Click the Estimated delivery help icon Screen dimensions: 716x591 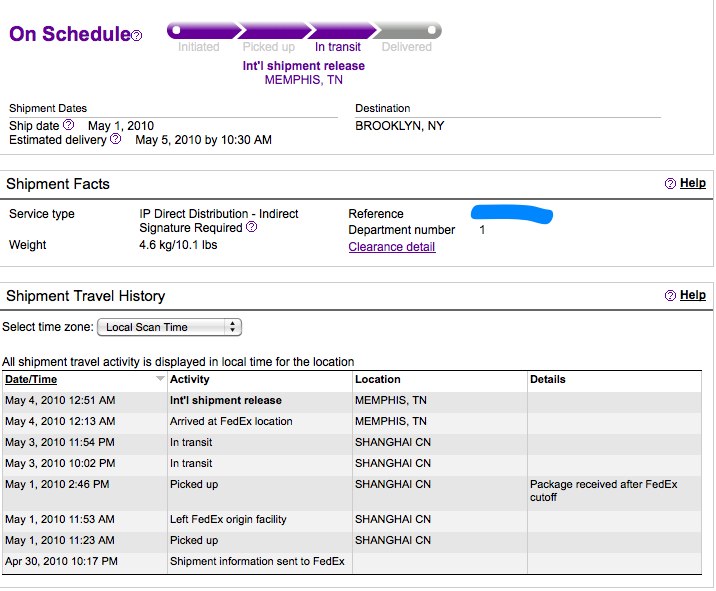coord(116,138)
